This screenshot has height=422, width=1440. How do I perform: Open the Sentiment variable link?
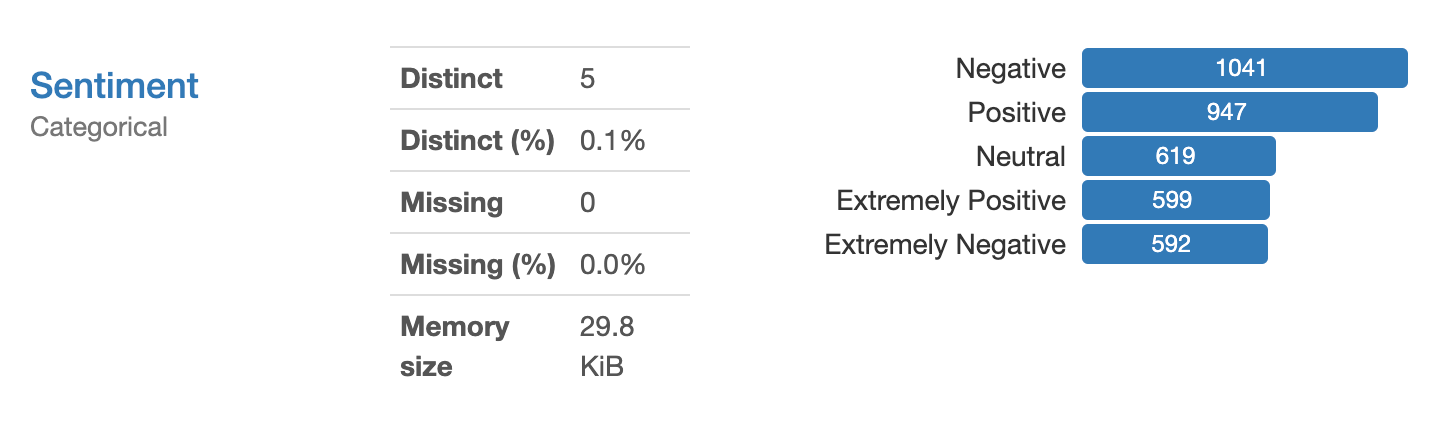coord(114,86)
